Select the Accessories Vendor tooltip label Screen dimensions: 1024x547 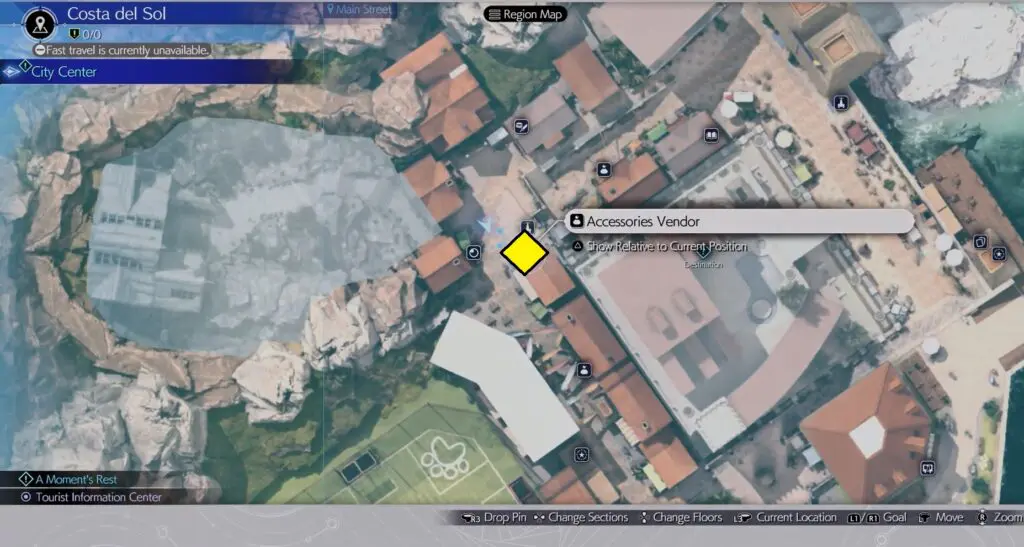tap(642, 222)
